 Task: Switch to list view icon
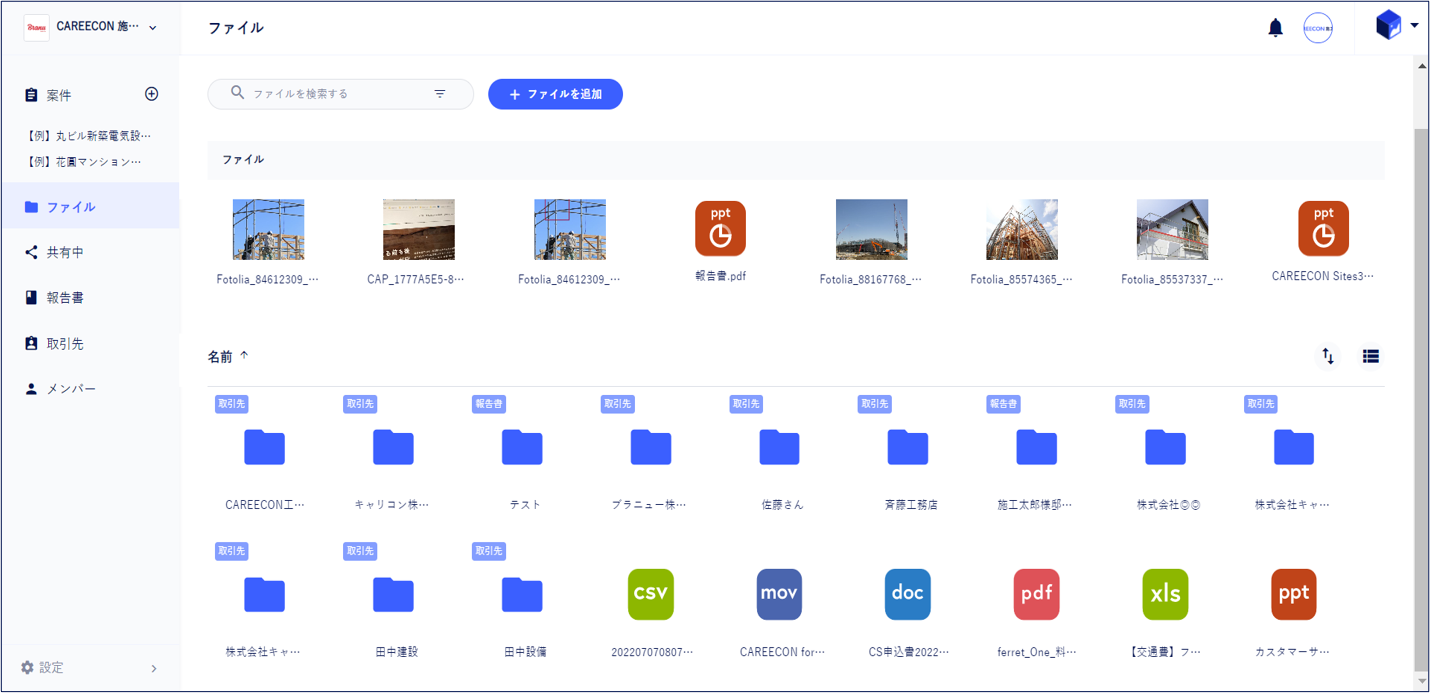[1371, 356]
